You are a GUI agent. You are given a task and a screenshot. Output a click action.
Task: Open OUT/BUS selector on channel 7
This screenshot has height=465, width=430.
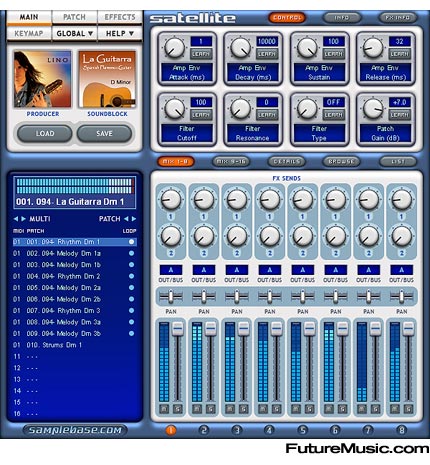click(369, 270)
